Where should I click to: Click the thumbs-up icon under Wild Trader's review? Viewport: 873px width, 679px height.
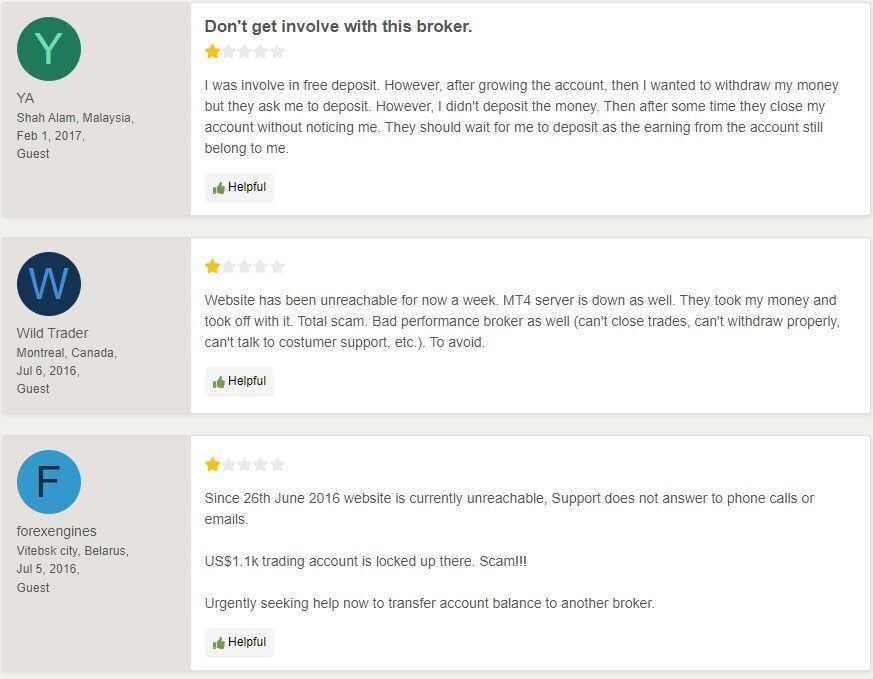[218, 382]
